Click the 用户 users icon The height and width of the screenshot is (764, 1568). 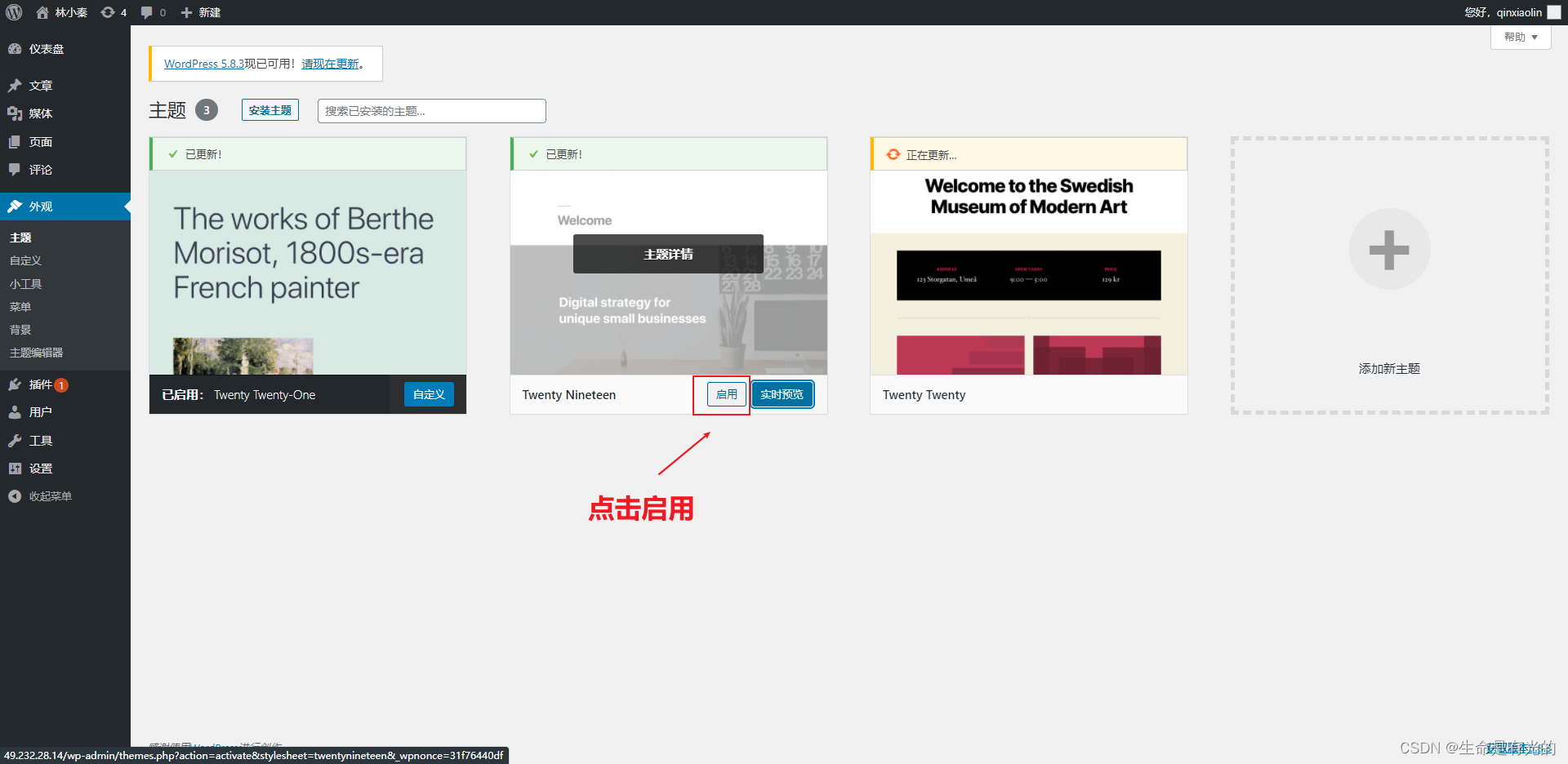15,412
